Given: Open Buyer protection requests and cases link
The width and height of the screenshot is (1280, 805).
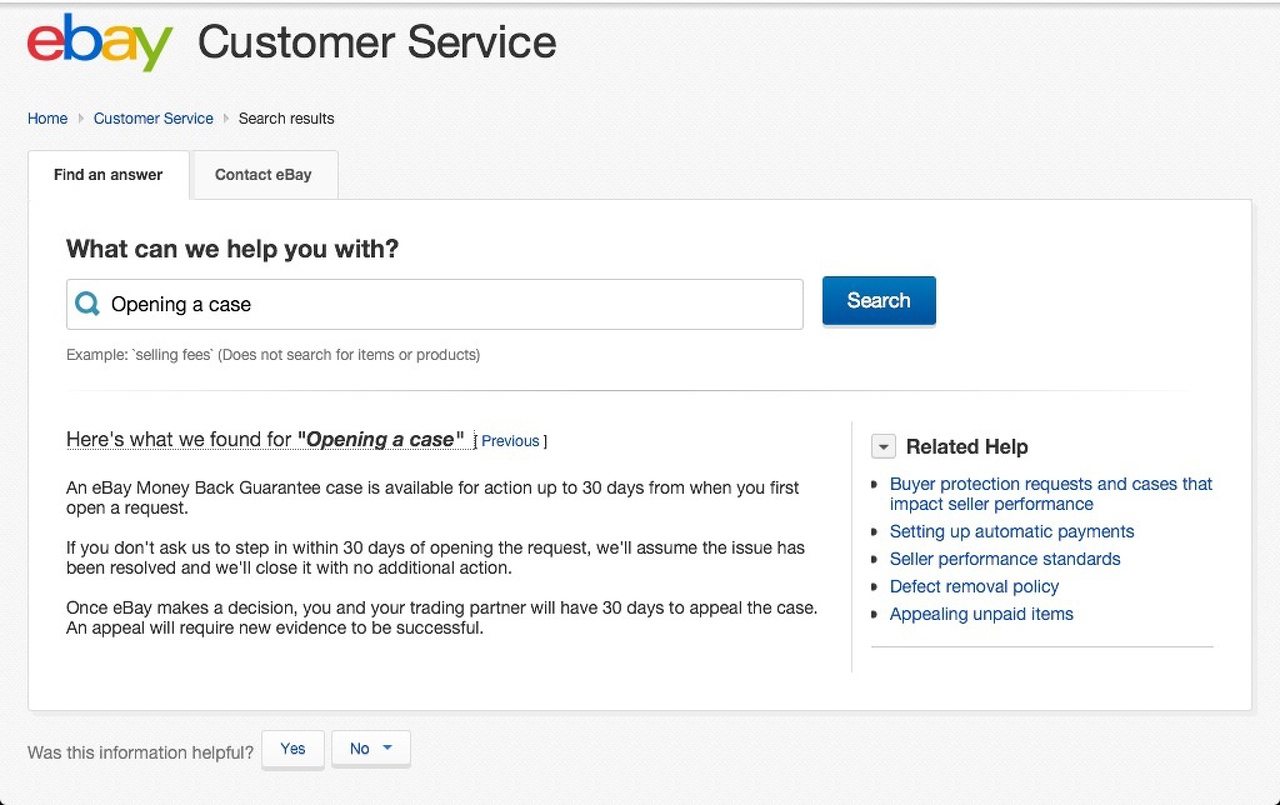Looking at the screenshot, I should pyautogui.click(x=1051, y=494).
